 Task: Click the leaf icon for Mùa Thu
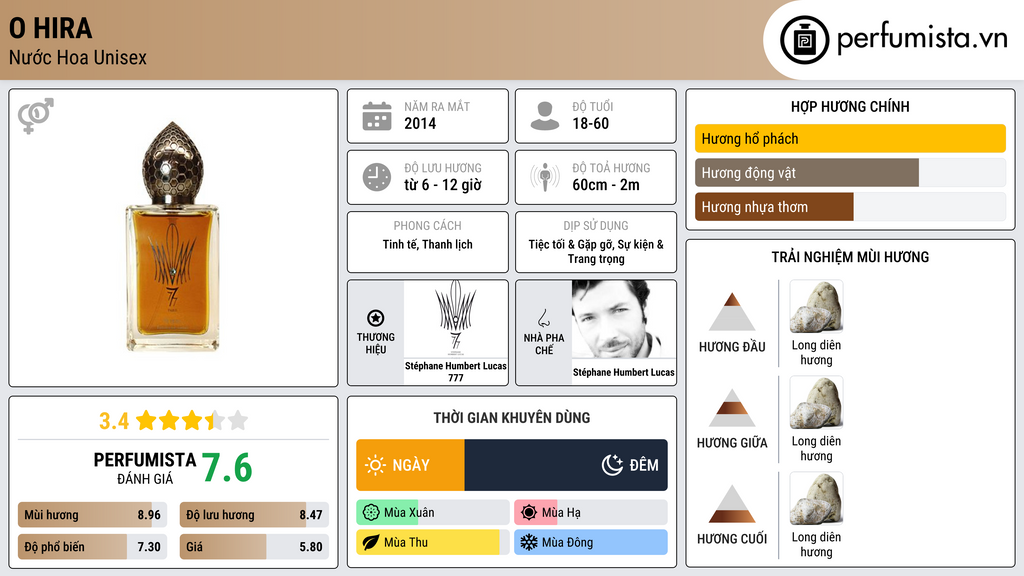point(371,542)
